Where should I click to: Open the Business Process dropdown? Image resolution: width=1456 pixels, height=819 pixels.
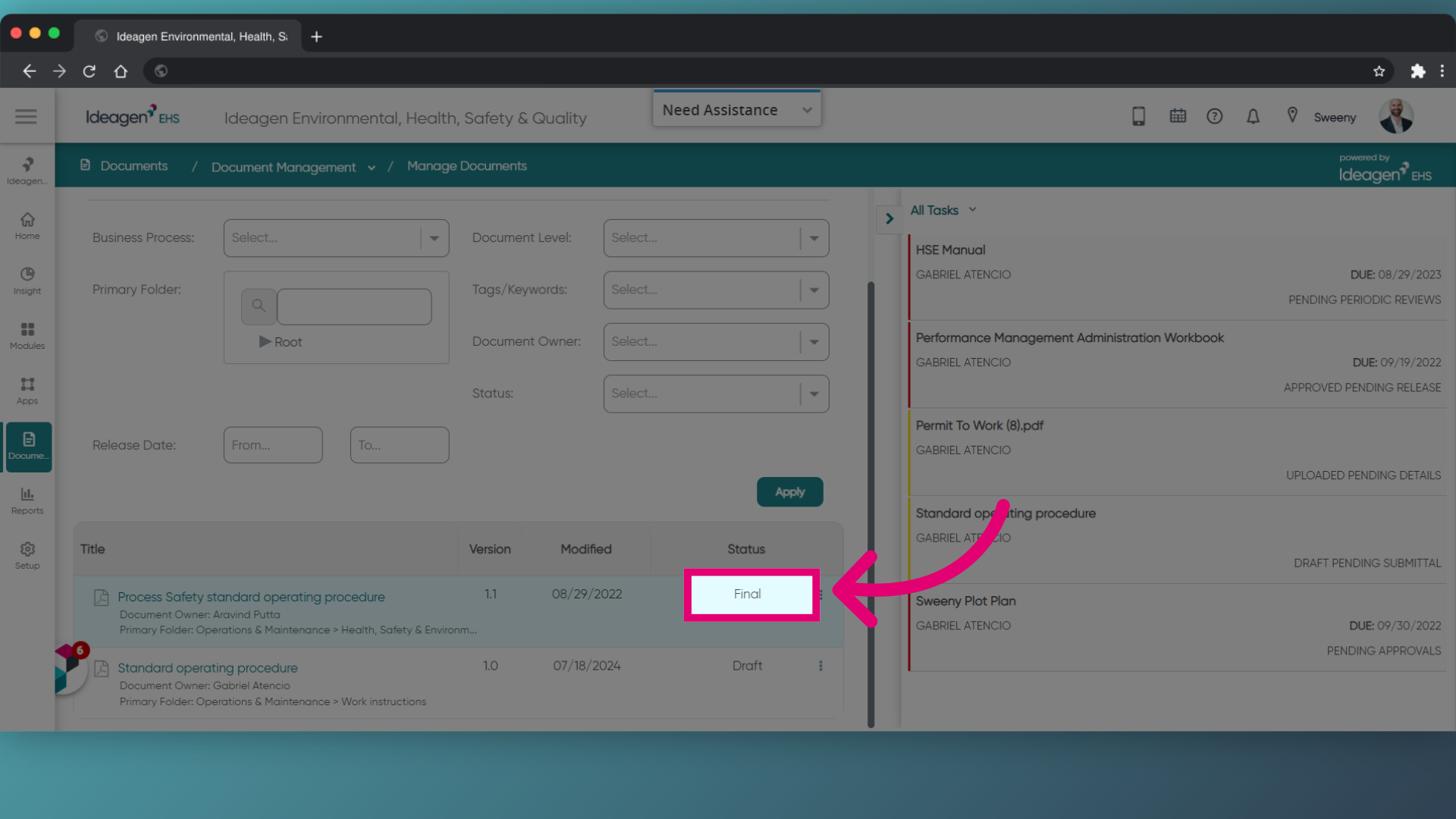[x=336, y=238]
